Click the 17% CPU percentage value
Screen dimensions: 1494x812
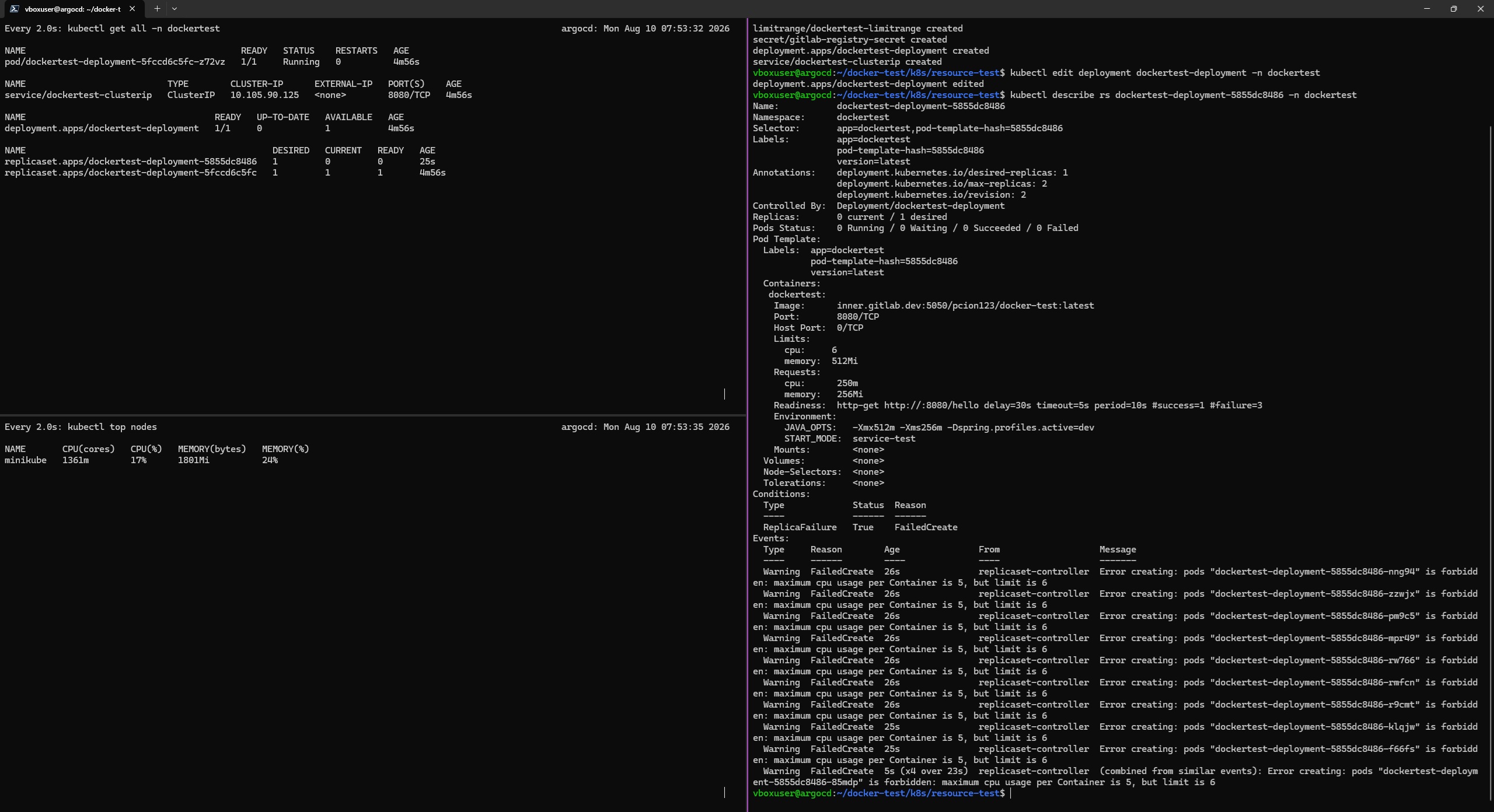click(139, 460)
